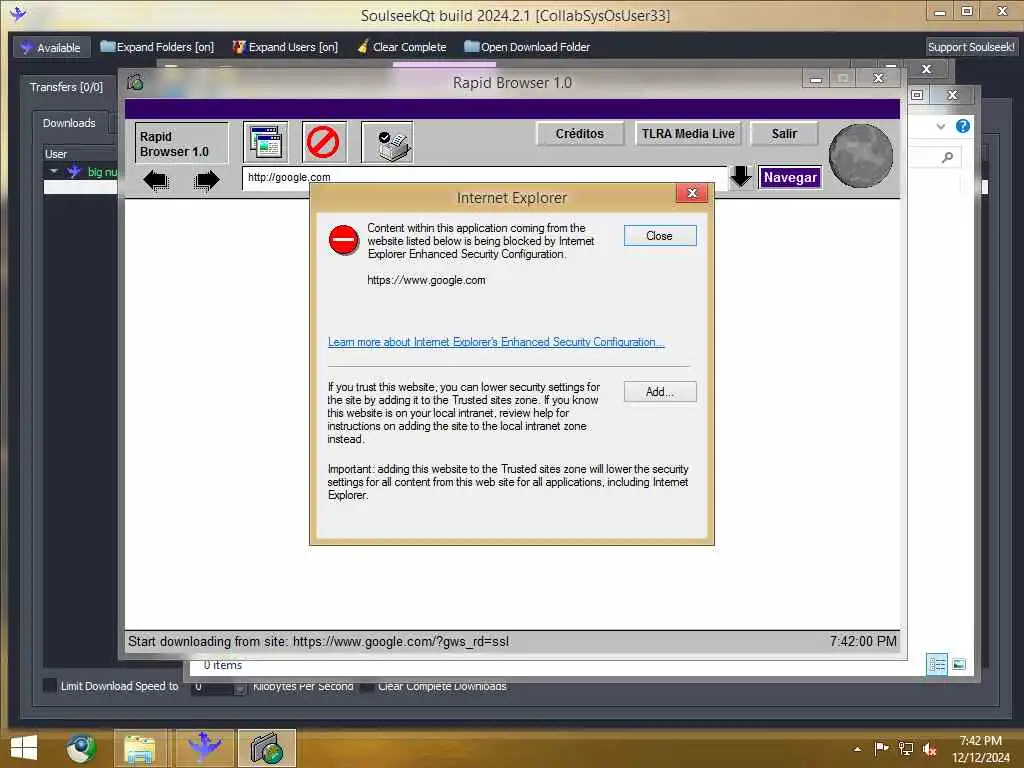Click the Navegar button
Image resolution: width=1024 pixels, height=768 pixels.
coord(790,177)
